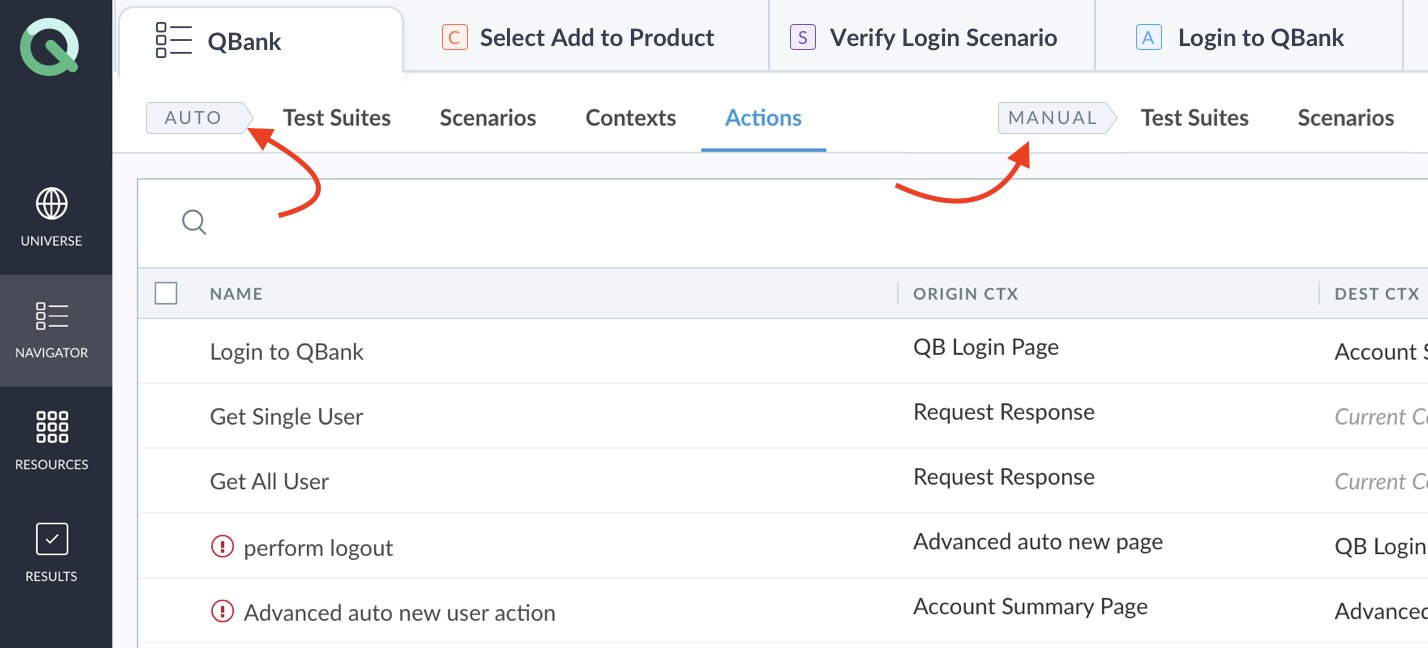
Task: Toggle the select-all checkbox in the table header
Action: coord(166,293)
